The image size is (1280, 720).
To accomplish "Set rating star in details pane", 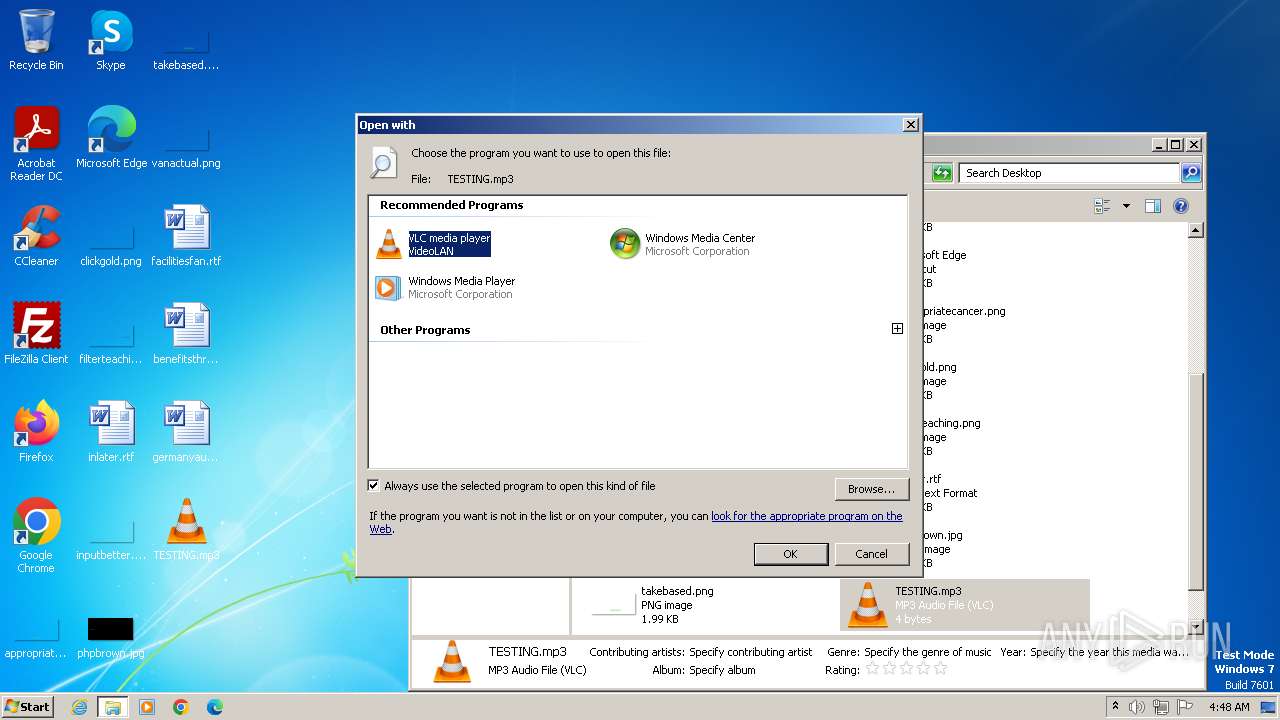I will point(906,669).
